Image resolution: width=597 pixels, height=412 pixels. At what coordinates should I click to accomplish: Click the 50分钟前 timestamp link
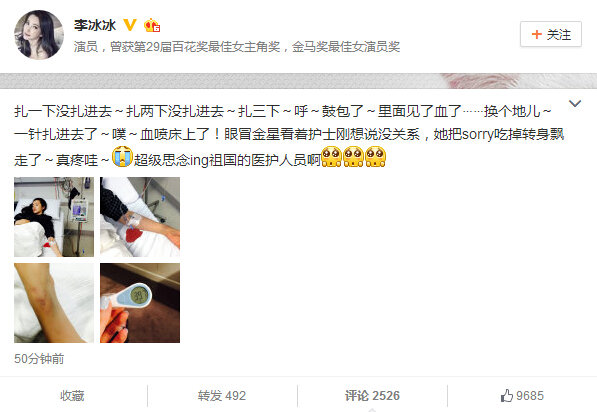click(x=39, y=358)
